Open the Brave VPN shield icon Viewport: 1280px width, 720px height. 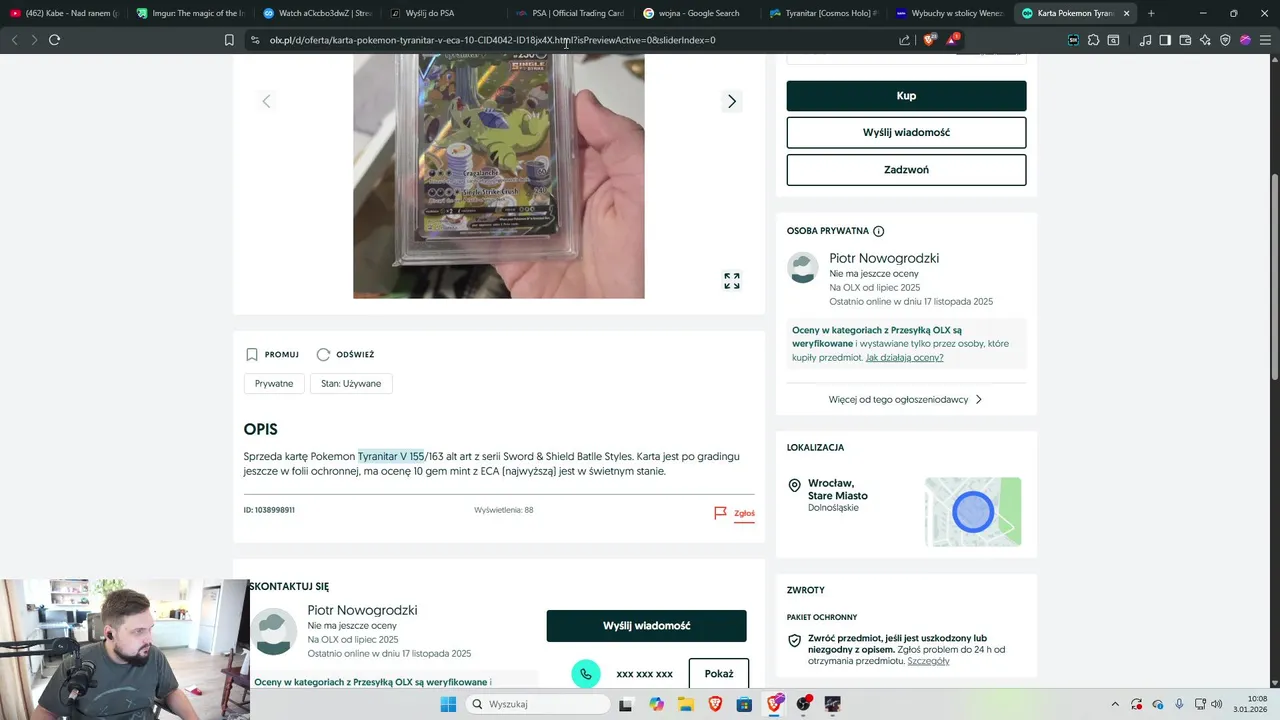click(x=1225, y=40)
